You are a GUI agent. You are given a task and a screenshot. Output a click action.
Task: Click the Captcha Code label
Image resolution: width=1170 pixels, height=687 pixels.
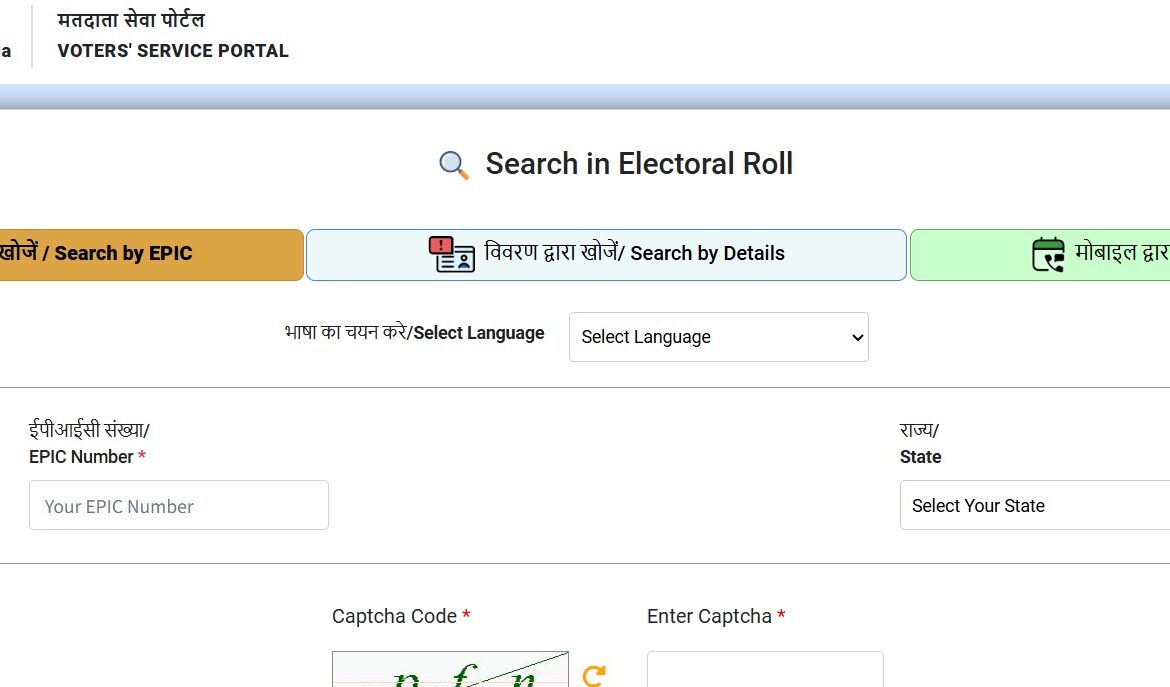395,616
